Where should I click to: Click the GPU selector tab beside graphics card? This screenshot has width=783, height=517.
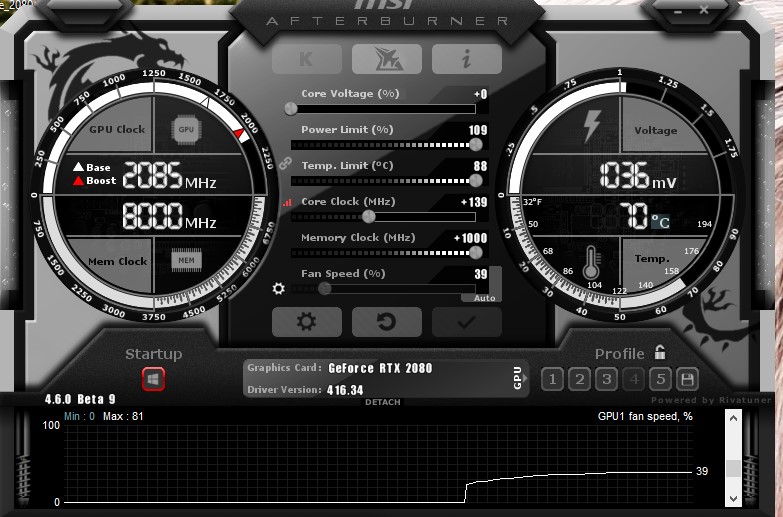pos(518,378)
